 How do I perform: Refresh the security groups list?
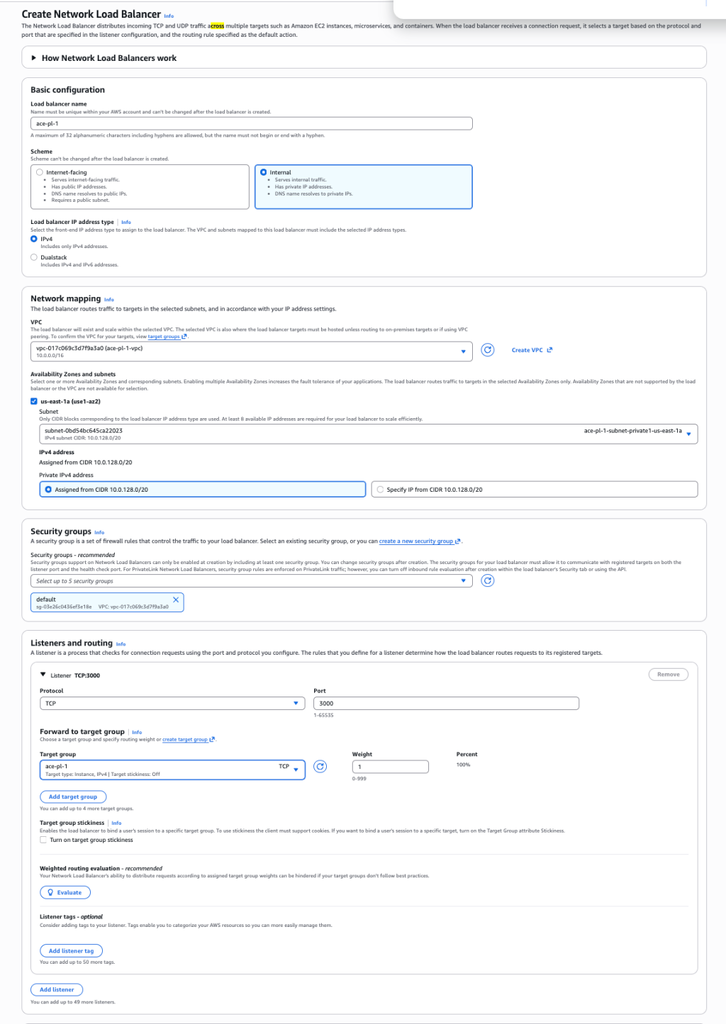(487, 578)
